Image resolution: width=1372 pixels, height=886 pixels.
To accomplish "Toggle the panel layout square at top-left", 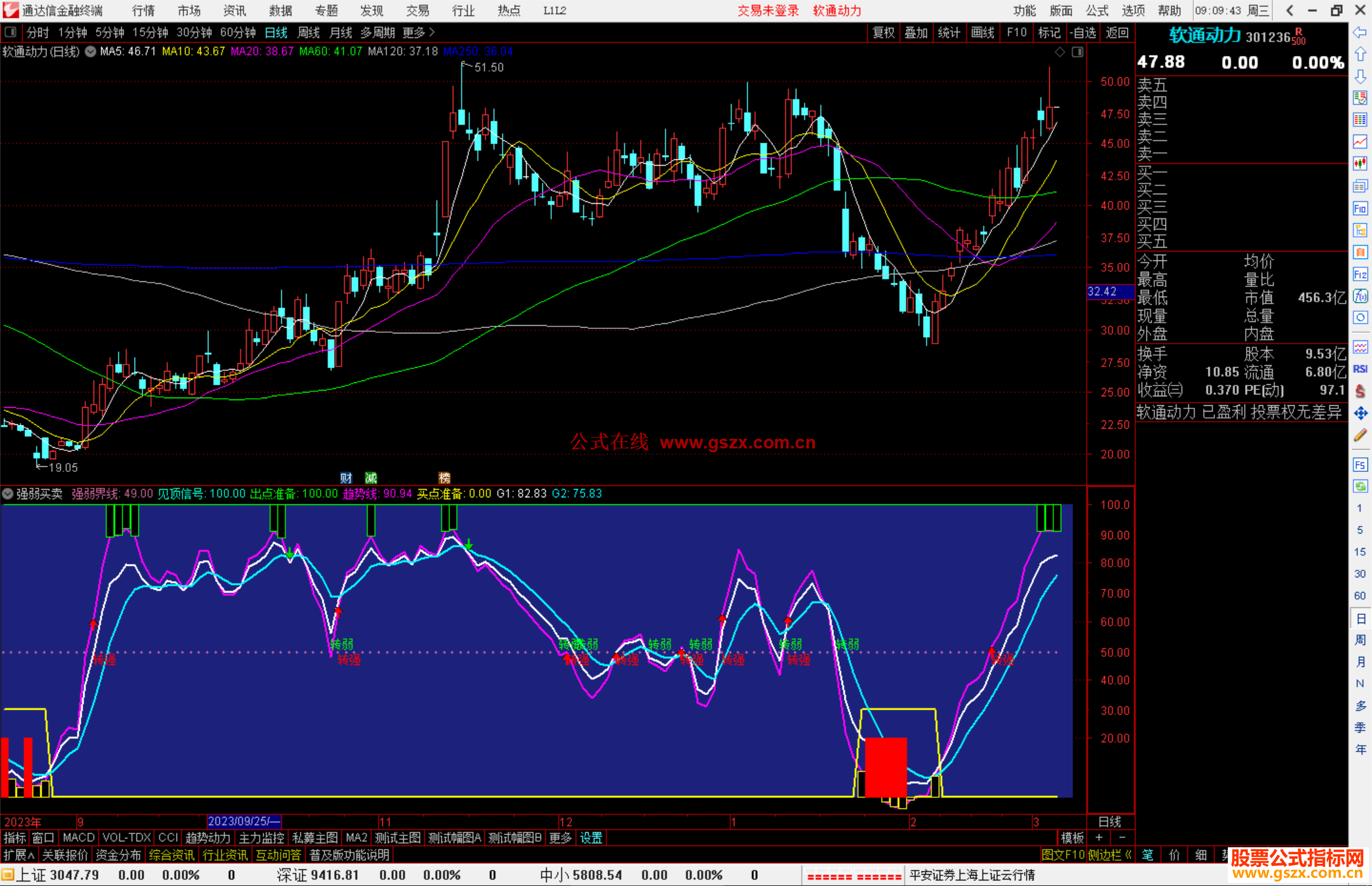I will [x=11, y=32].
